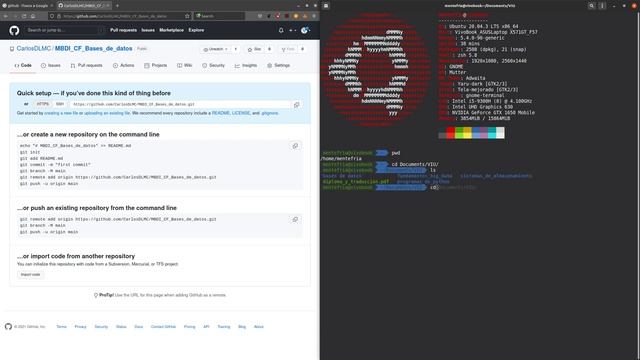Open the Firefox application menu icon
This screenshot has width=640, height=360.
coord(314,16)
